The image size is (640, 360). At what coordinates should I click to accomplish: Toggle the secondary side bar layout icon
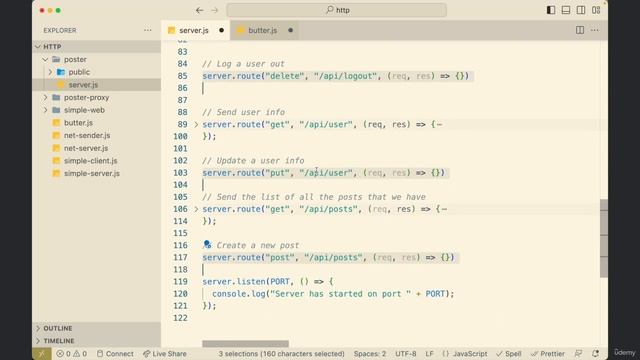581,10
